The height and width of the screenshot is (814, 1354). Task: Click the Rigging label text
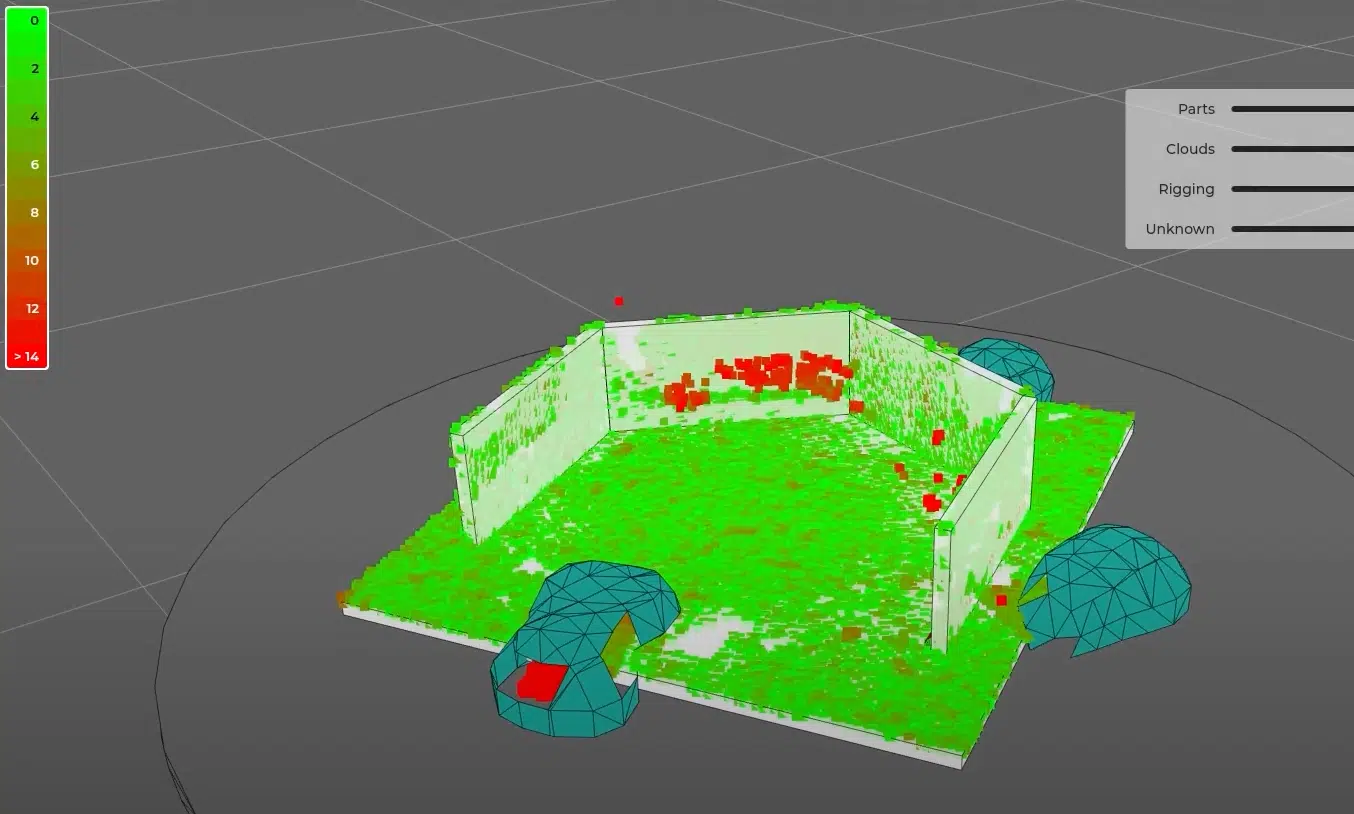[x=1186, y=189]
